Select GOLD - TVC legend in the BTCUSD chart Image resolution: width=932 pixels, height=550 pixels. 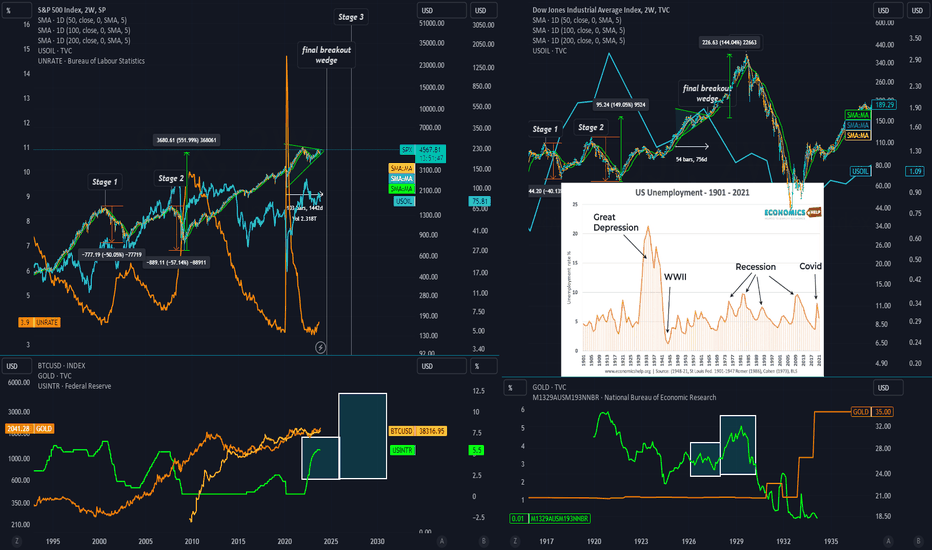(55, 376)
